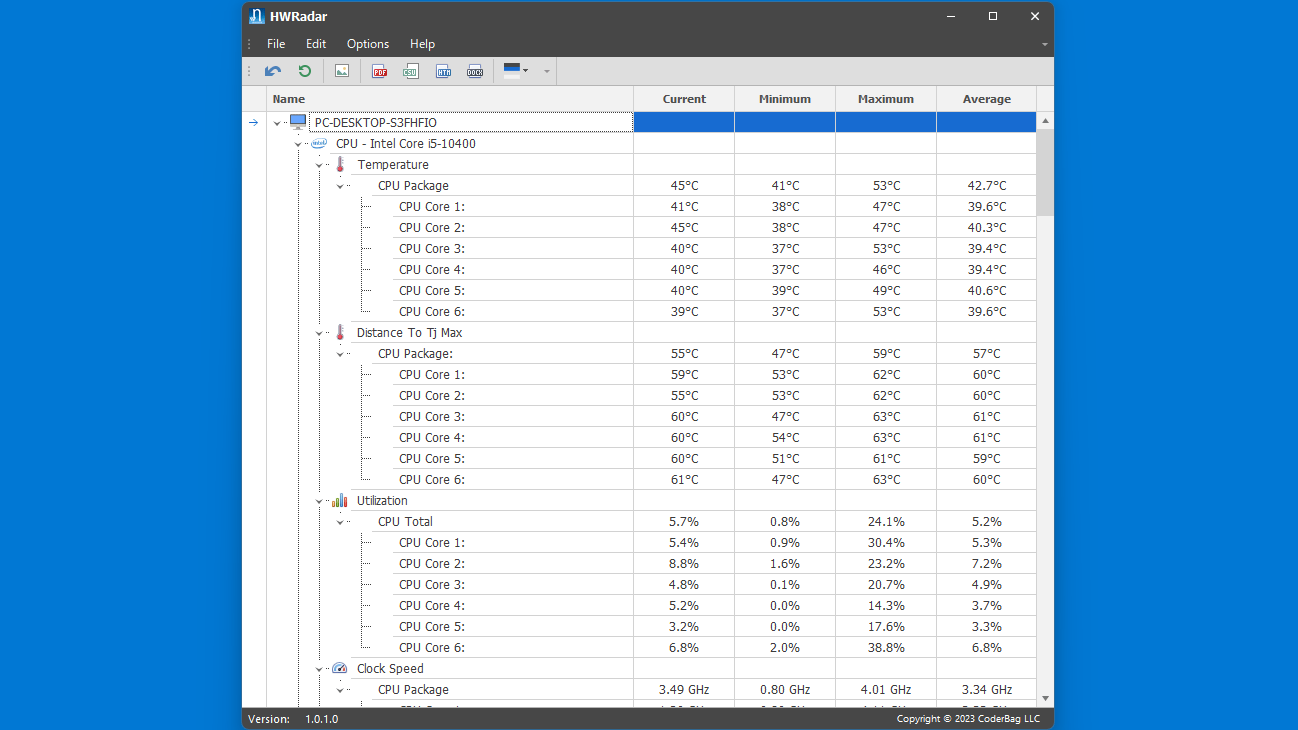
Task: Click the blue undo arrow toolbar icon
Action: 273,71
